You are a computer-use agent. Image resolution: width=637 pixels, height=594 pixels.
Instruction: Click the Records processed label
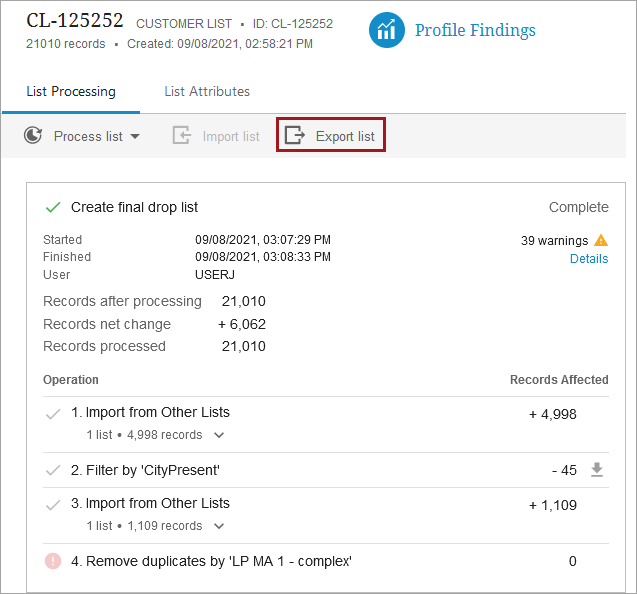pos(104,346)
